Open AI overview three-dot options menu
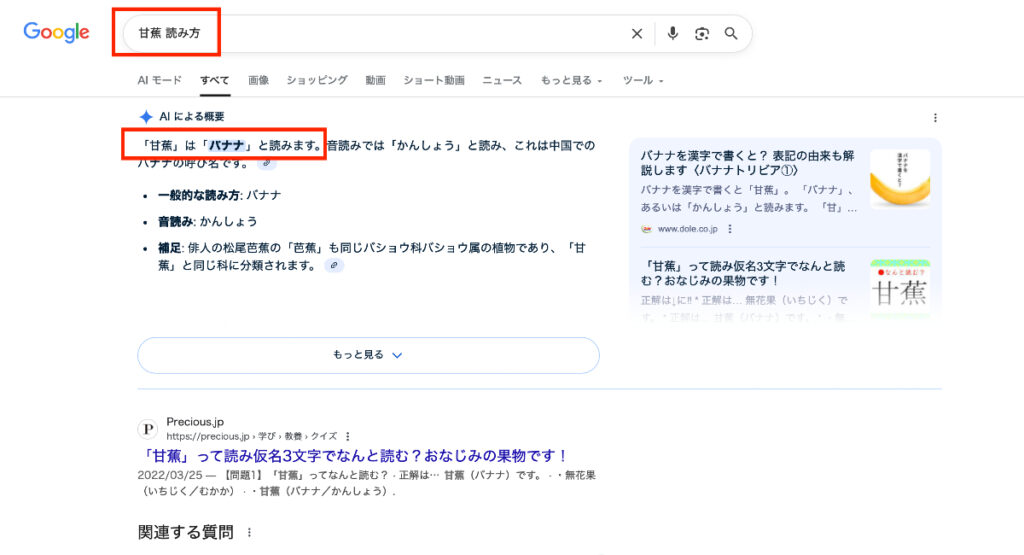Viewport: 1024px width, 555px height. tap(935, 118)
